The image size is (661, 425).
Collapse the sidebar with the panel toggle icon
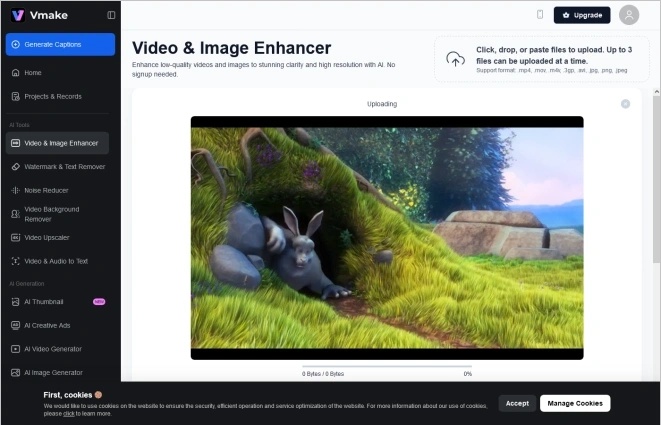point(111,15)
